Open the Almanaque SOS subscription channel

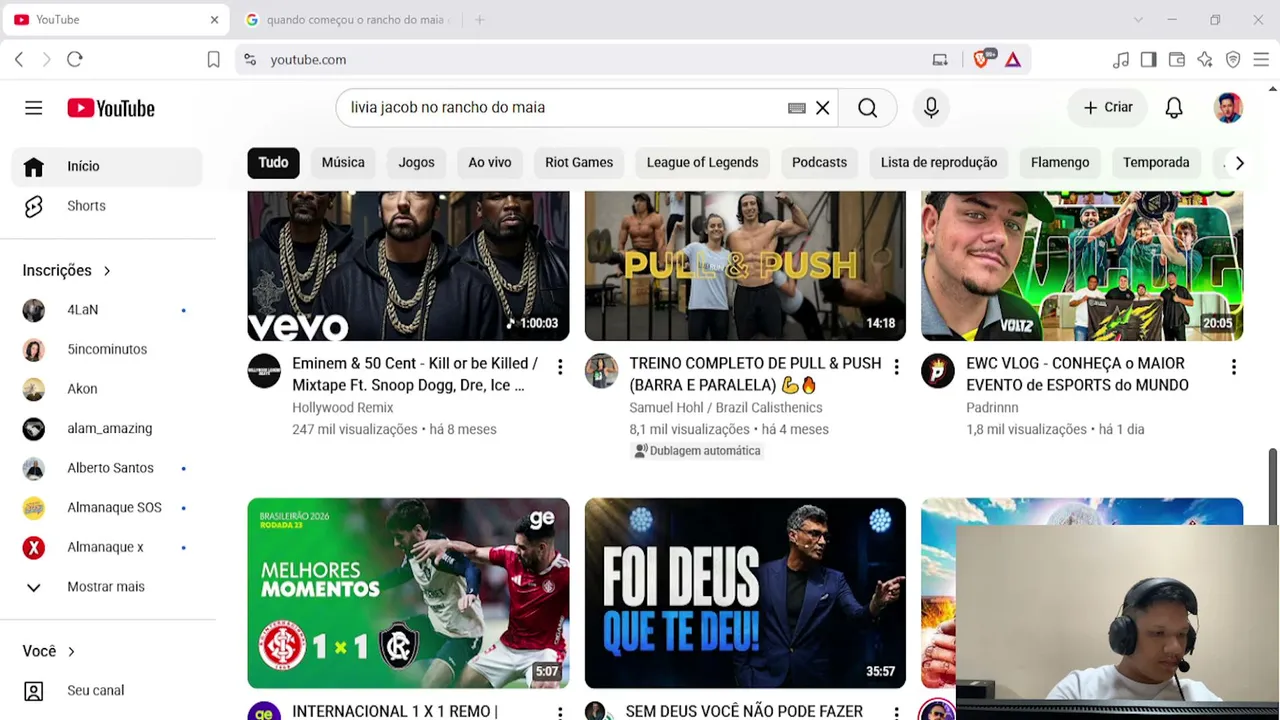point(107,508)
